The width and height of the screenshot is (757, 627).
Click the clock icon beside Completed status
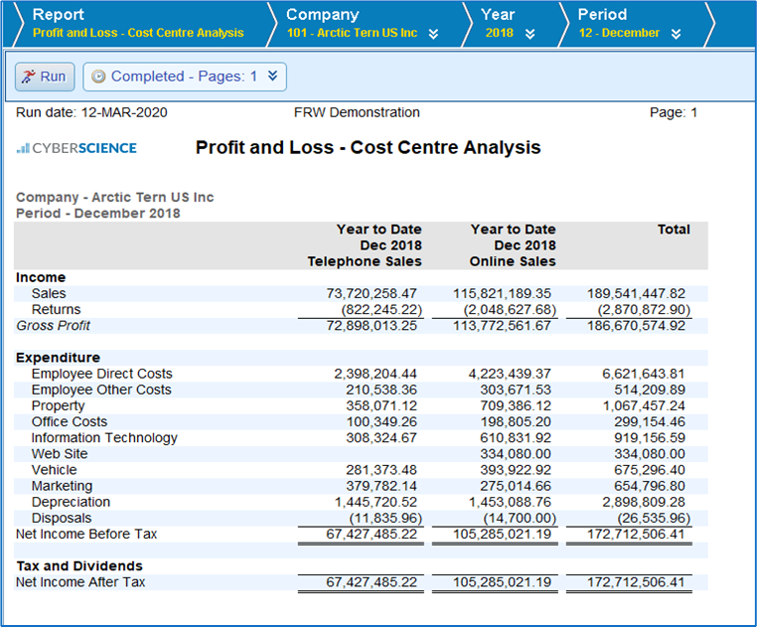pyautogui.click(x=98, y=76)
